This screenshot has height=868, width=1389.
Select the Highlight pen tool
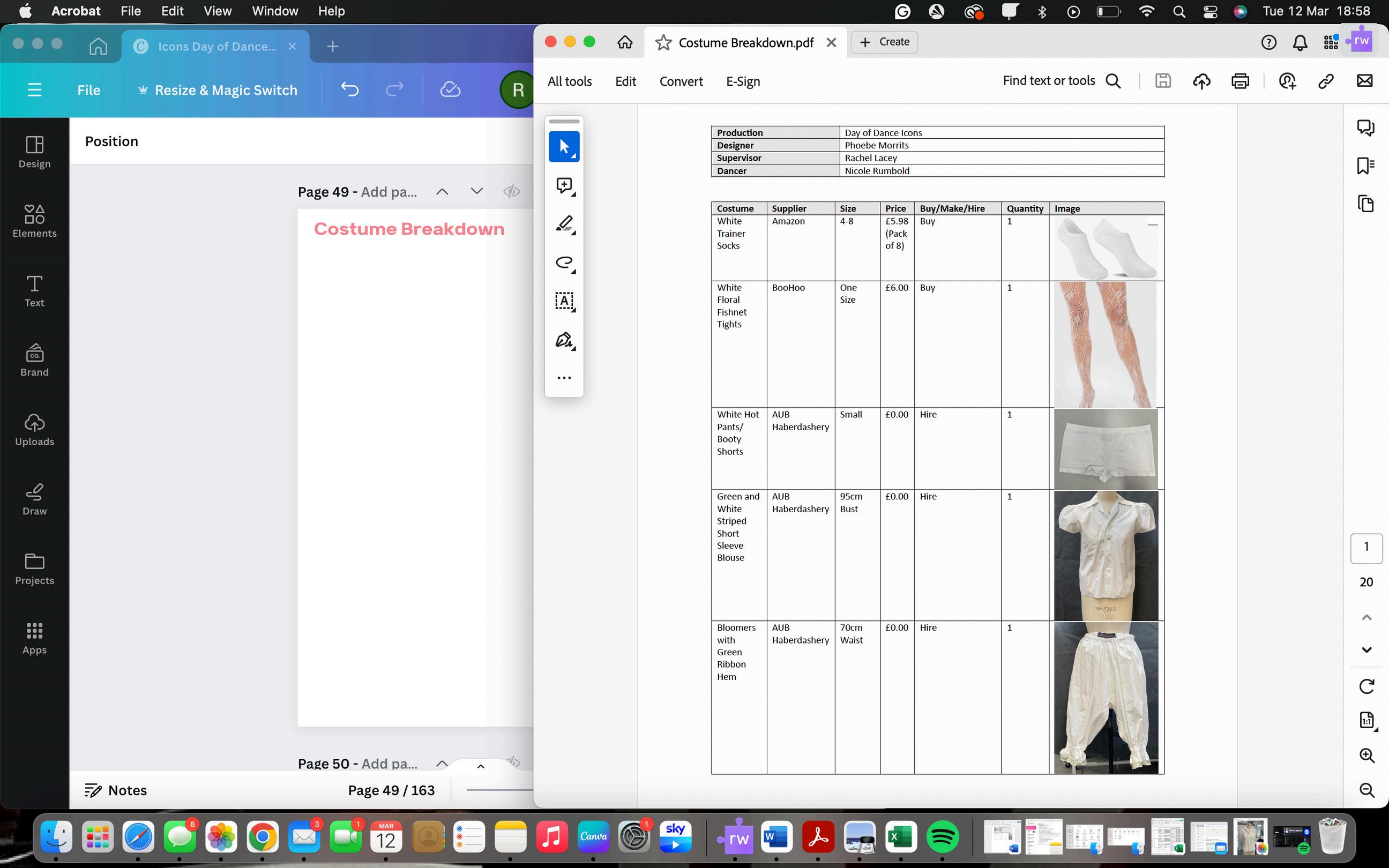564,224
